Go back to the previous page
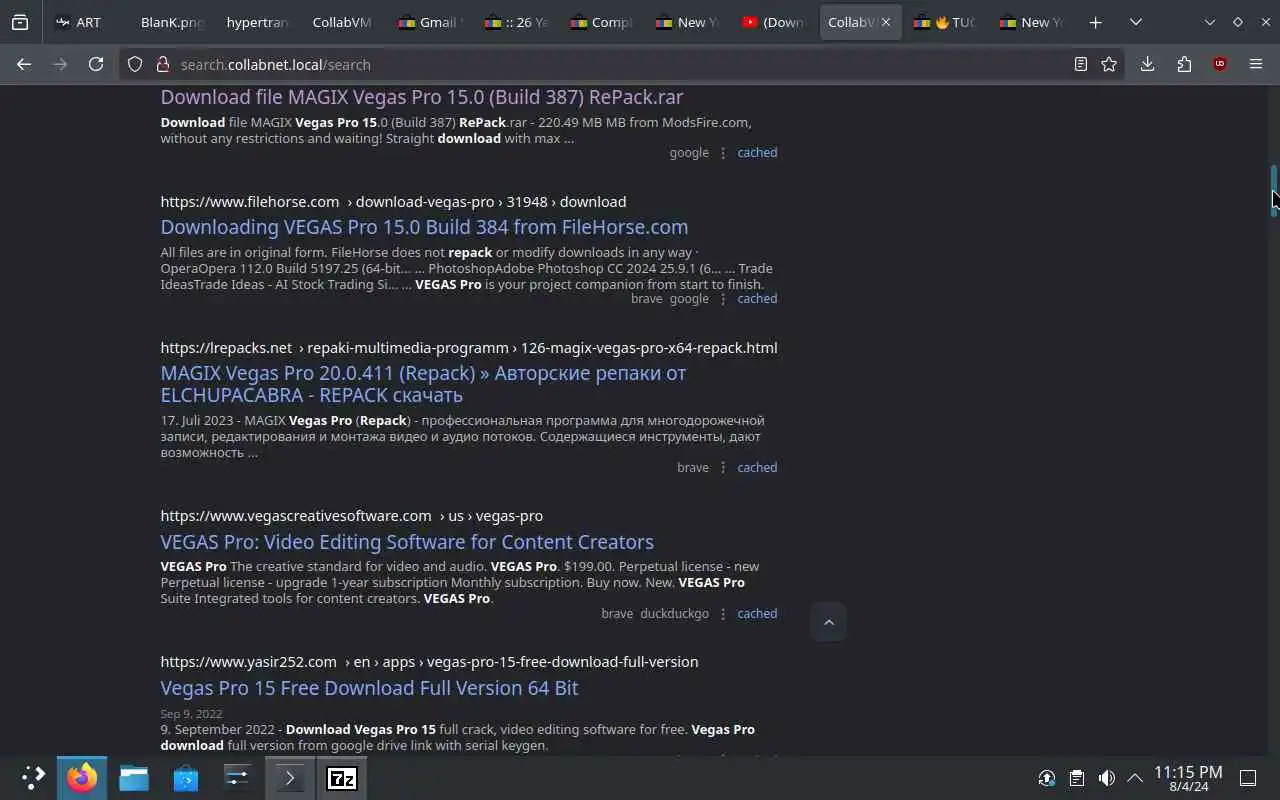 (24, 64)
